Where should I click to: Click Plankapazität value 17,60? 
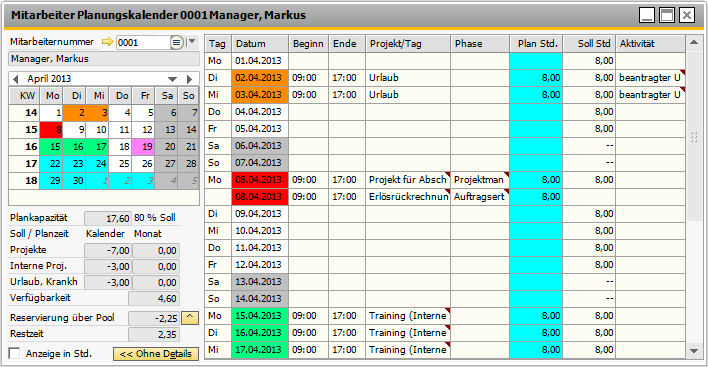(x=108, y=218)
